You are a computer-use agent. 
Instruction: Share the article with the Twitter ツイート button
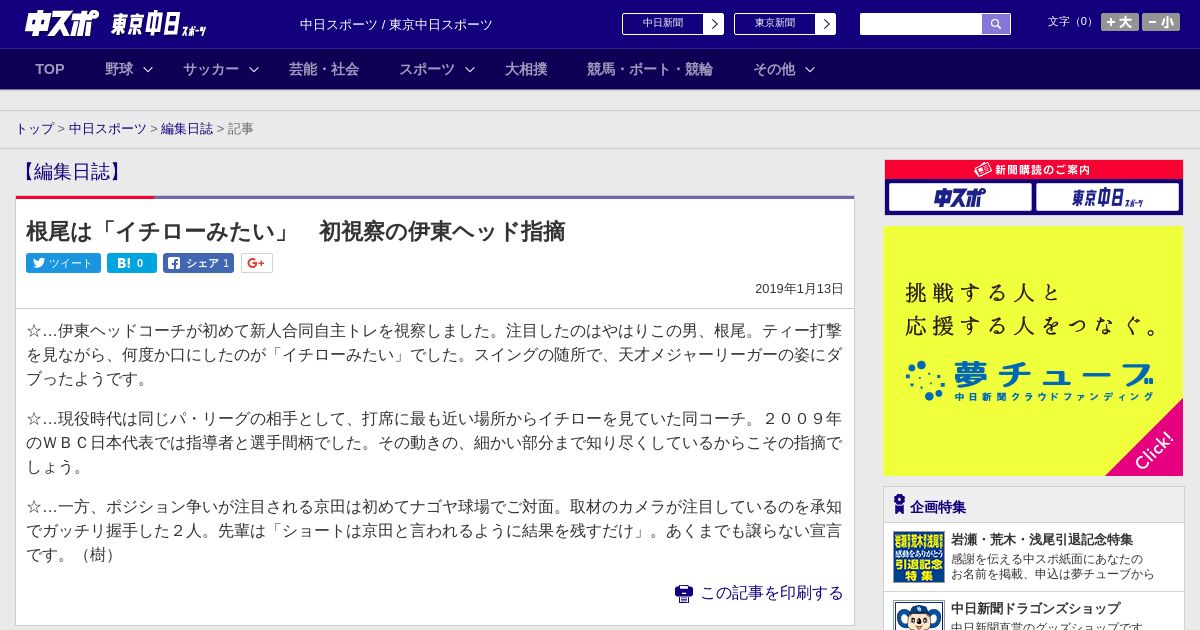pyautogui.click(x=63, y=263)
